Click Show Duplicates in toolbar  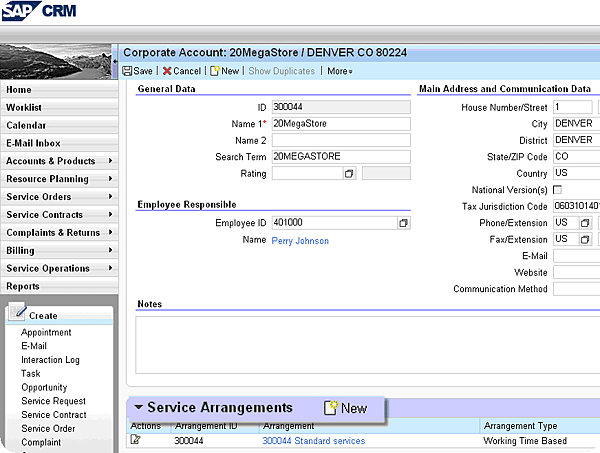282,71
